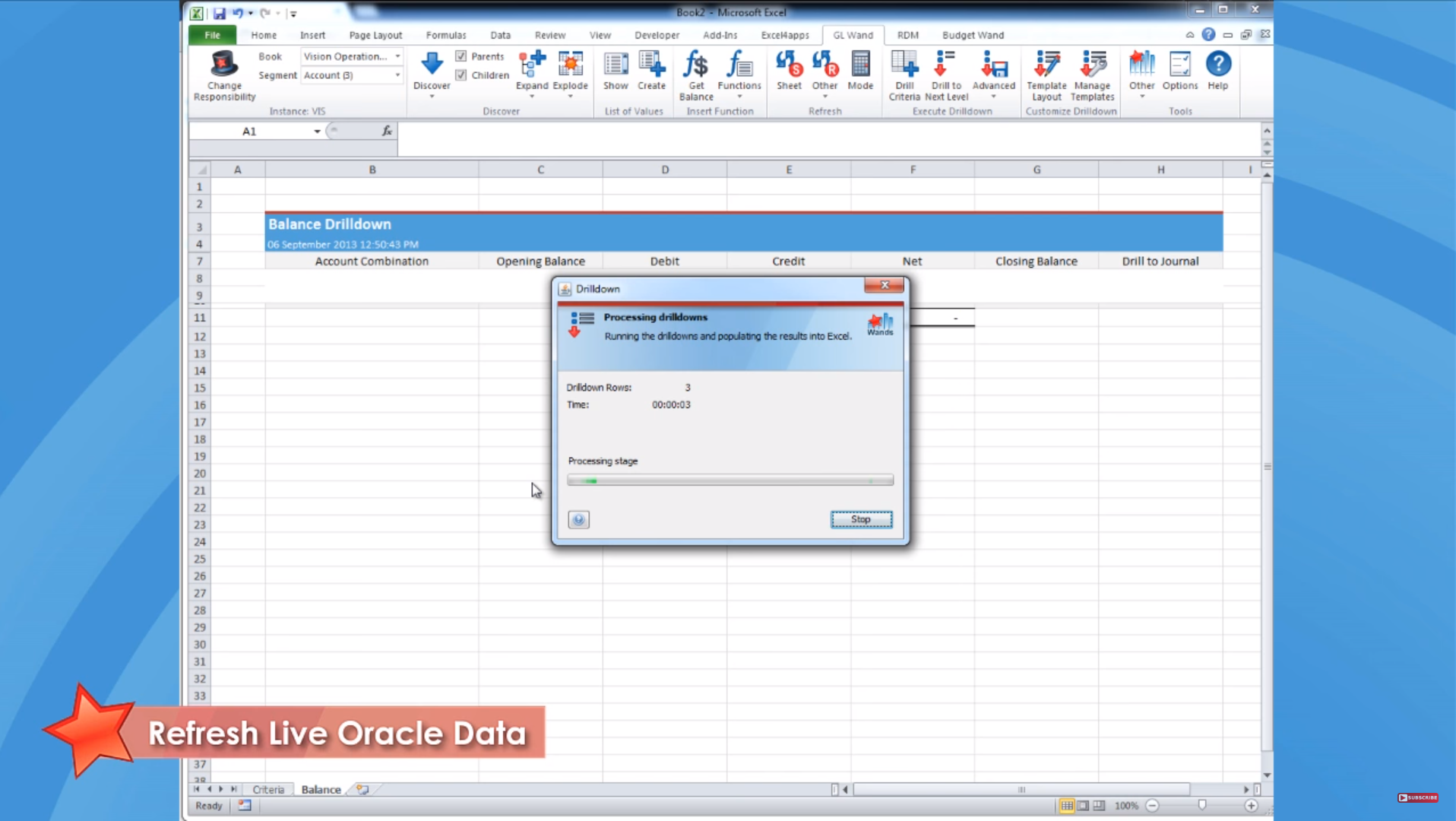Click the horizontal scrollbar thumb

click(1021, 790)
